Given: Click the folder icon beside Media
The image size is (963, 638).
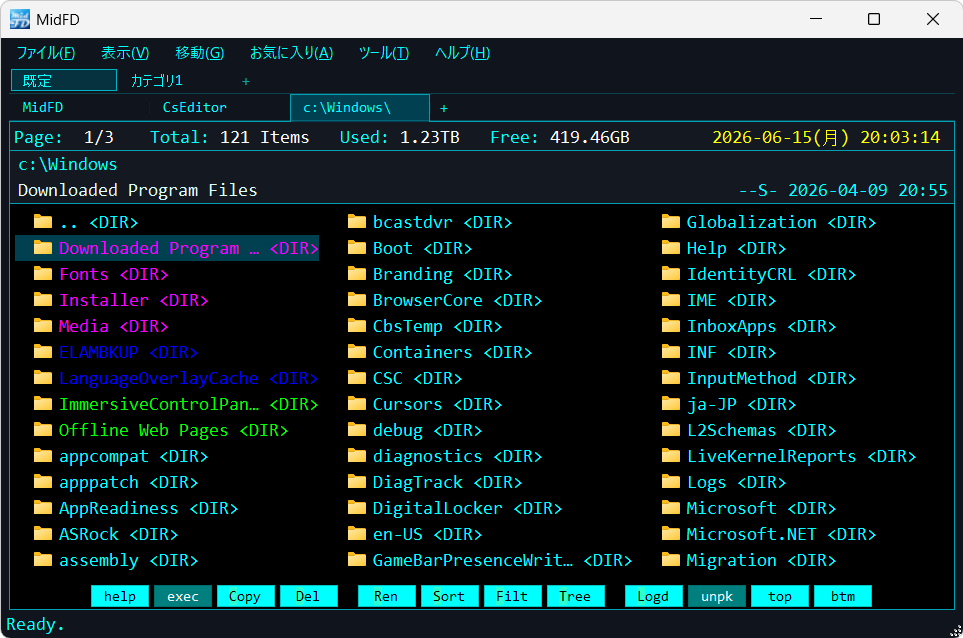Looking at the screenshot, I should pos(43,325).
